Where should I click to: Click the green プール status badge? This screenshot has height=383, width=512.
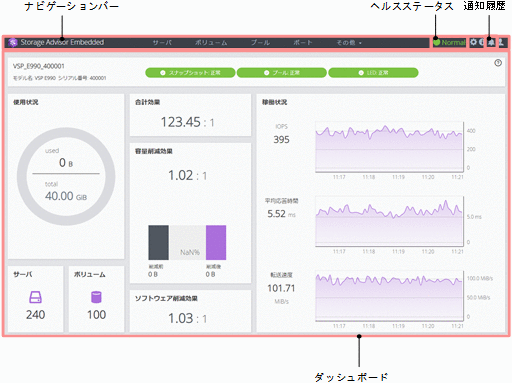point(282,73)
